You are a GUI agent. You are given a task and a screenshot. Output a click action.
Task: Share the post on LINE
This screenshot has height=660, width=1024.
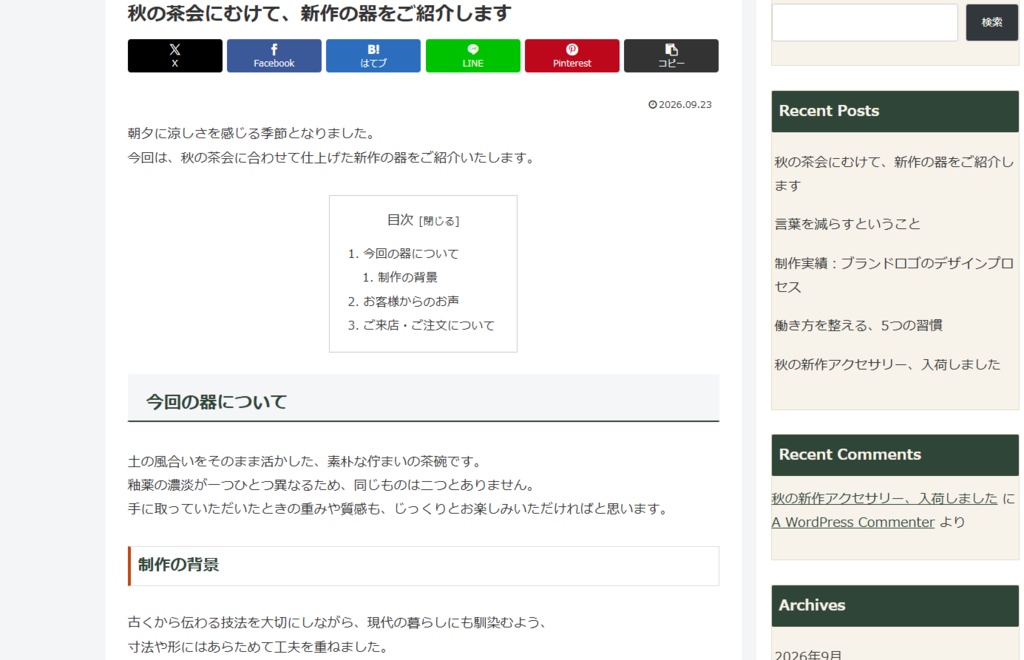473,55
